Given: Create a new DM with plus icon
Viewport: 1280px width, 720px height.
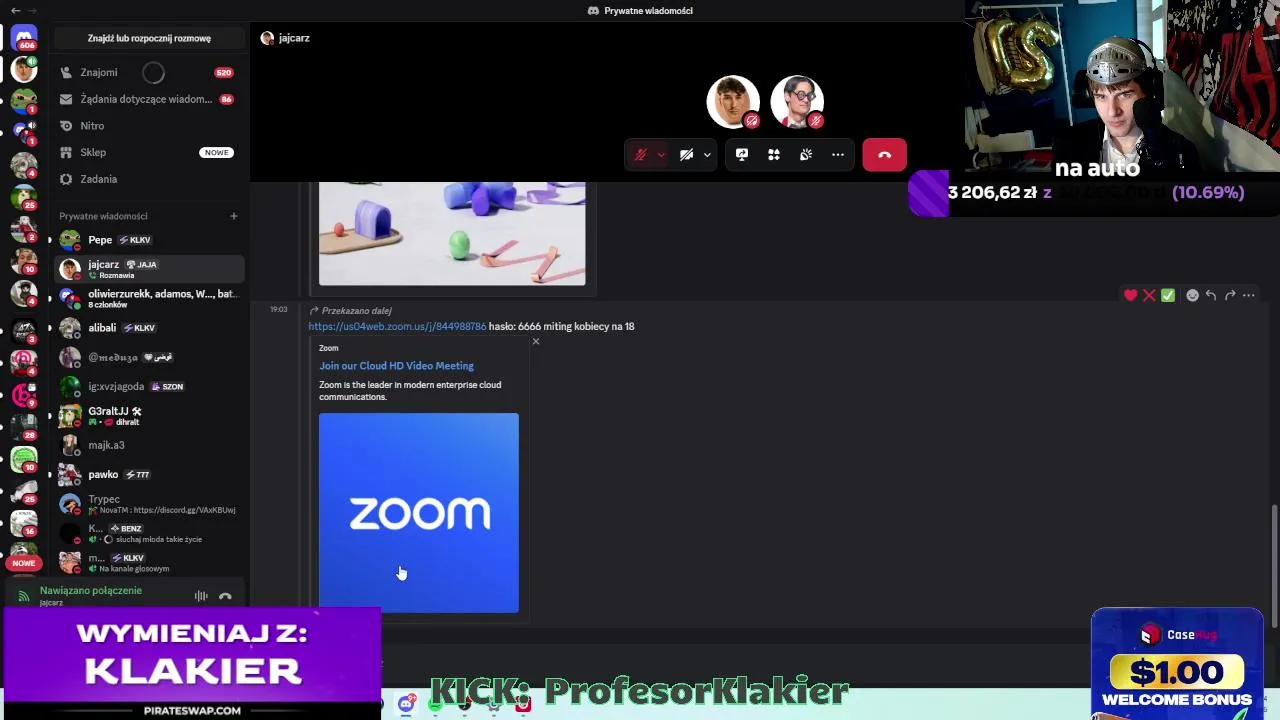Looking at the screenshot, I should (x=233, y=216).
